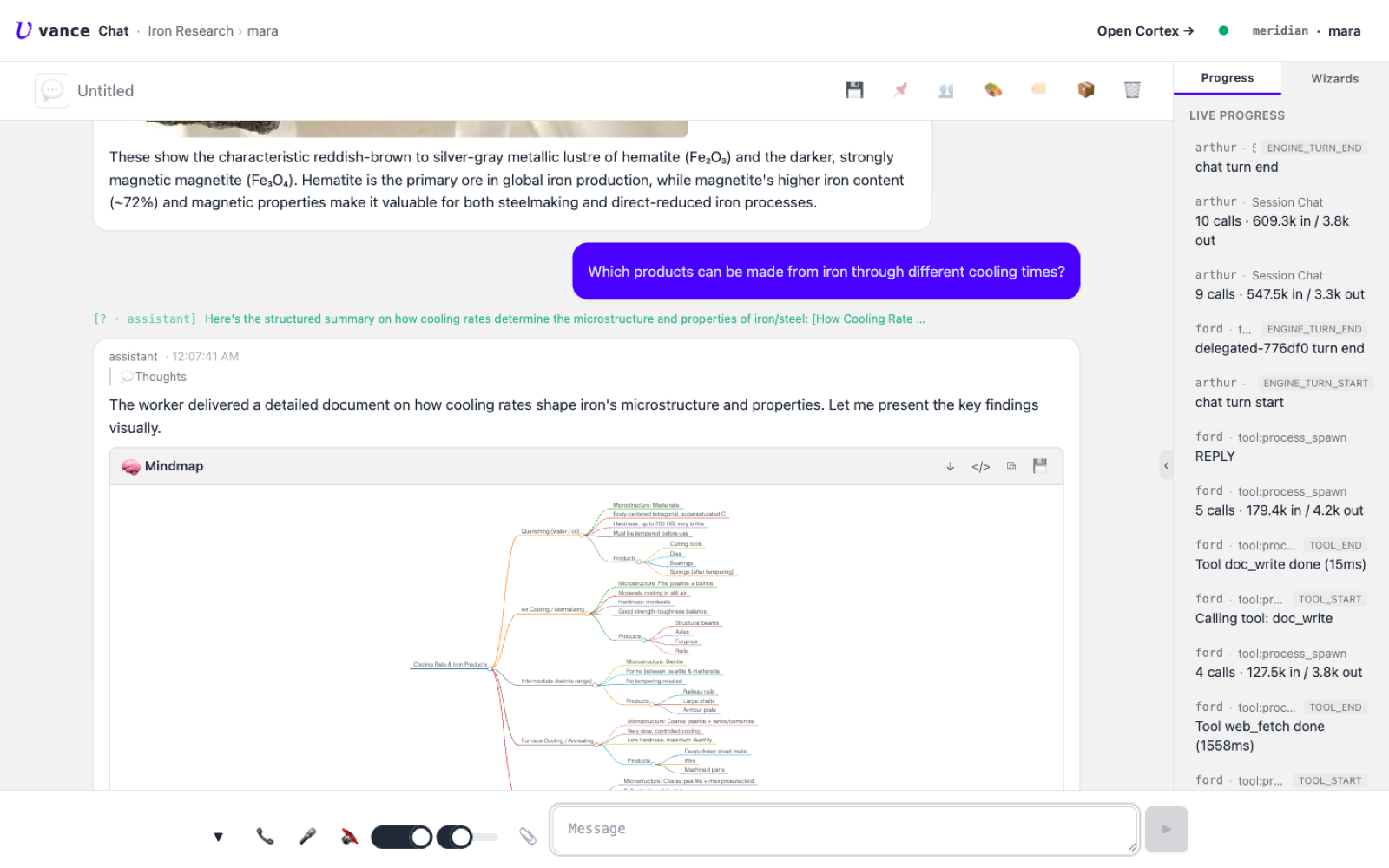1389x868 pixels.
Task: Switch to the Progress tab
Action: pyautogui.click(x=1227, y=78)
